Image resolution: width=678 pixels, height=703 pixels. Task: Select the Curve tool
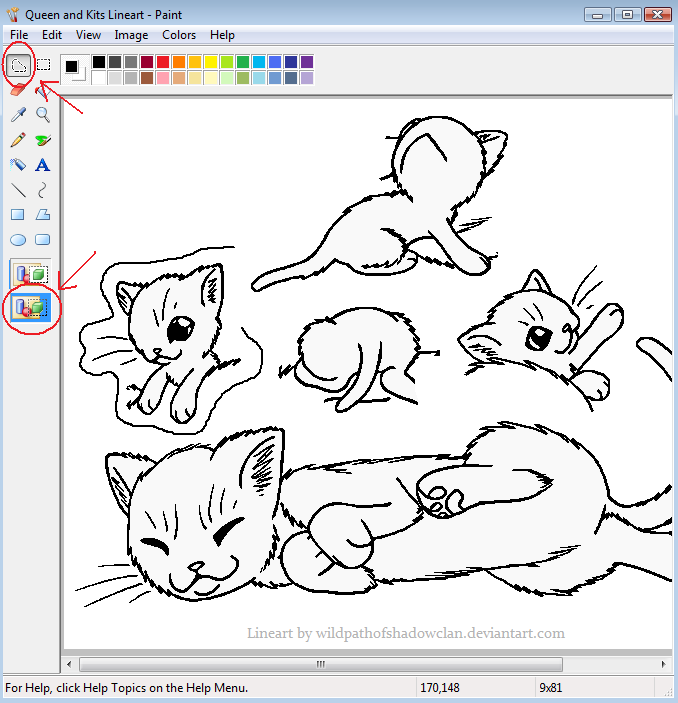pos(43,190)
